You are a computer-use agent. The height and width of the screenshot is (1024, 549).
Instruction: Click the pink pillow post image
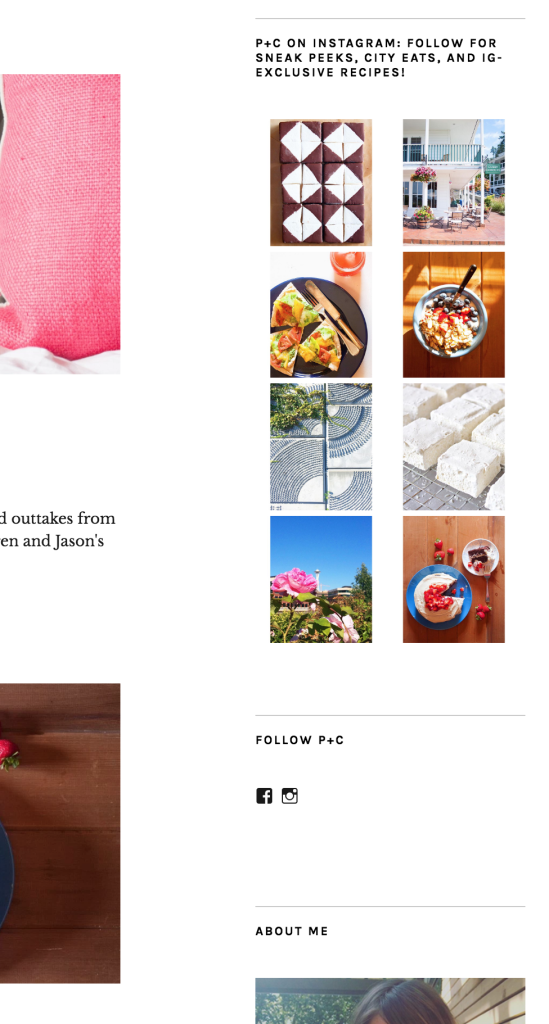60,224
